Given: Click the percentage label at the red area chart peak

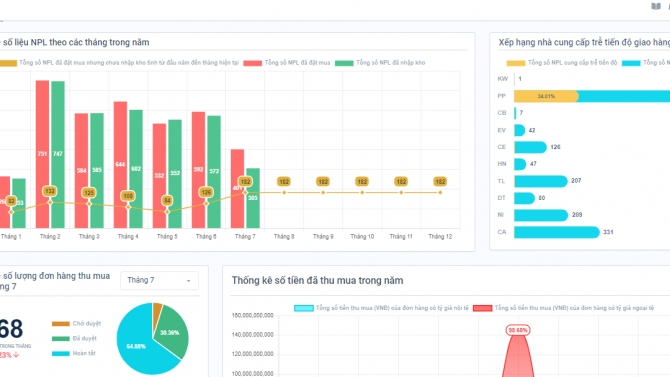Looking at the screenshot, I should tap(518, 330).
